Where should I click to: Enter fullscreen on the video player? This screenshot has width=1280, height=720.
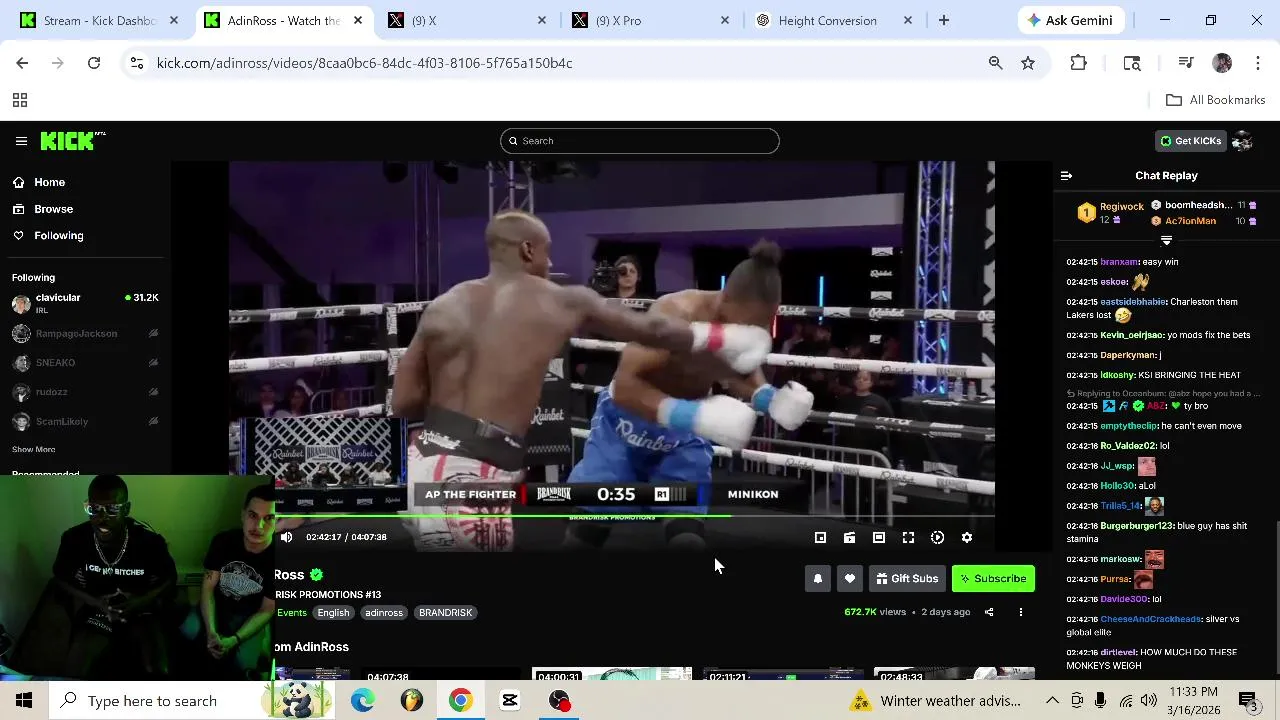908,538
